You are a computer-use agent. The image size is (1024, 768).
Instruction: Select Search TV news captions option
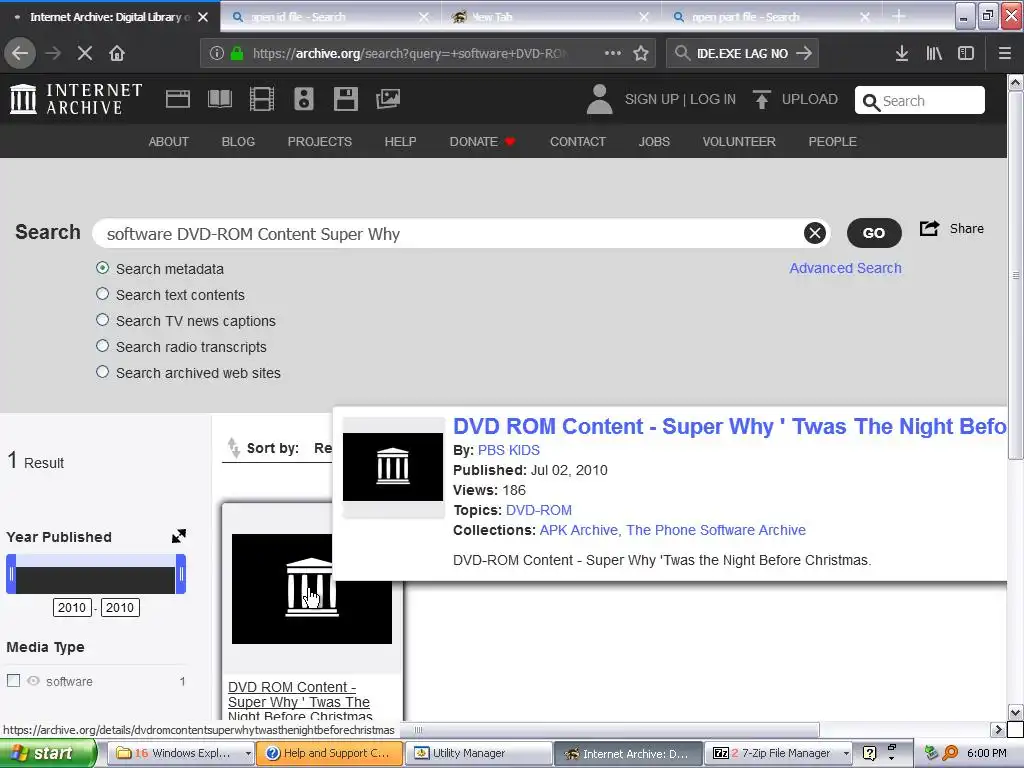tap(103, 320)
